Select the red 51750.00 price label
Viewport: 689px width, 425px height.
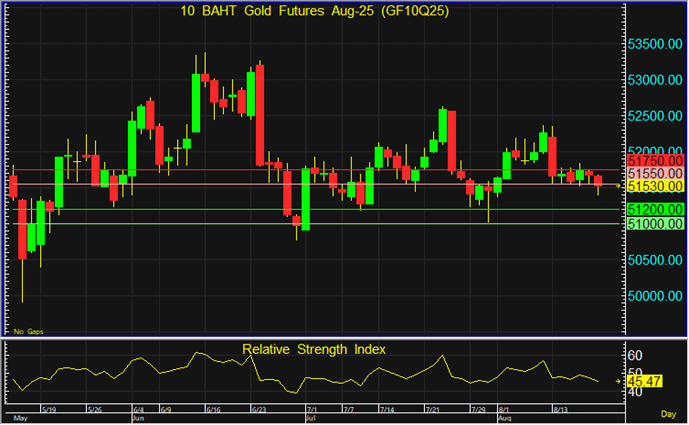click(x=654, y=160)
